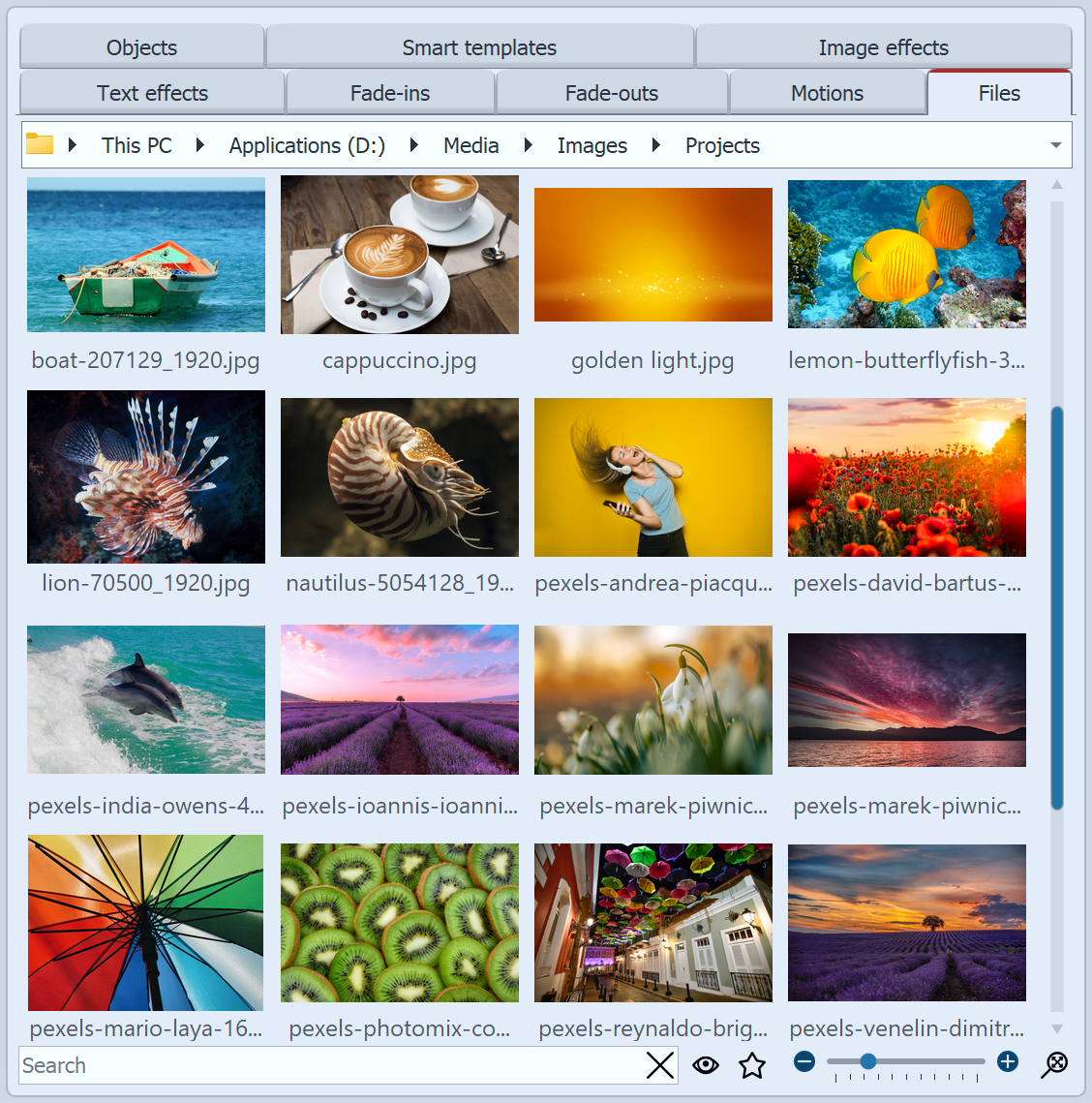Image resolution: width=1092 pixels, height=1103 pixels.
Task: Clear the search using the X icon
Action: tap(660, 1065)
